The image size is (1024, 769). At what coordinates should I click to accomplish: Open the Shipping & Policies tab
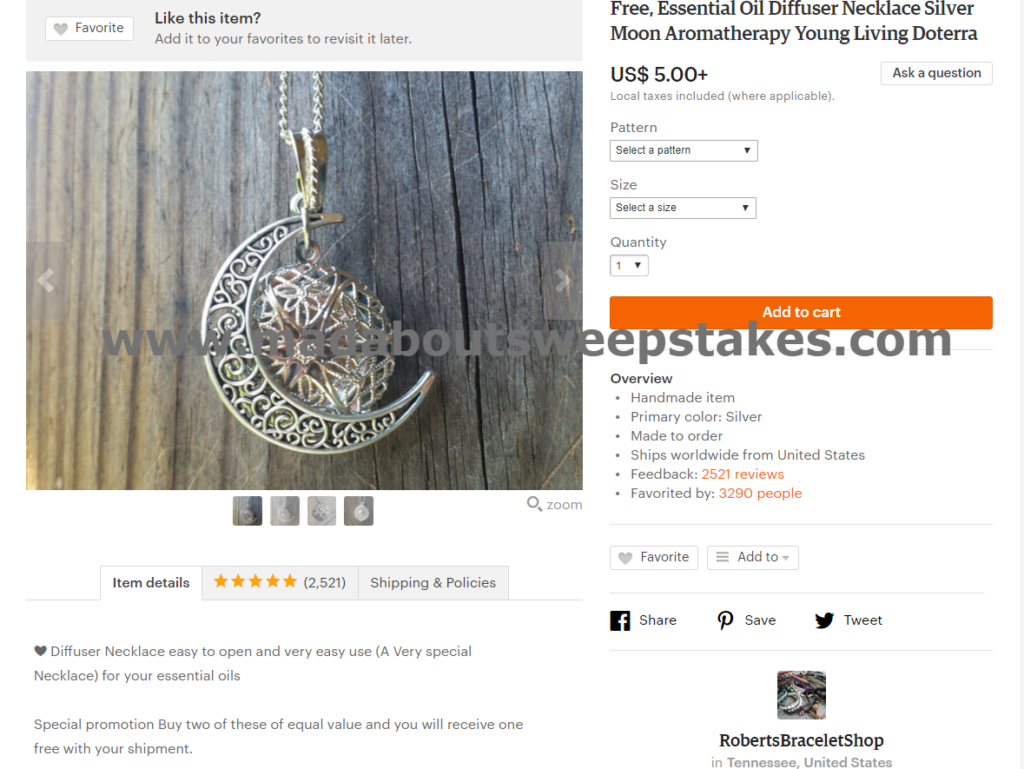[433, 583]
